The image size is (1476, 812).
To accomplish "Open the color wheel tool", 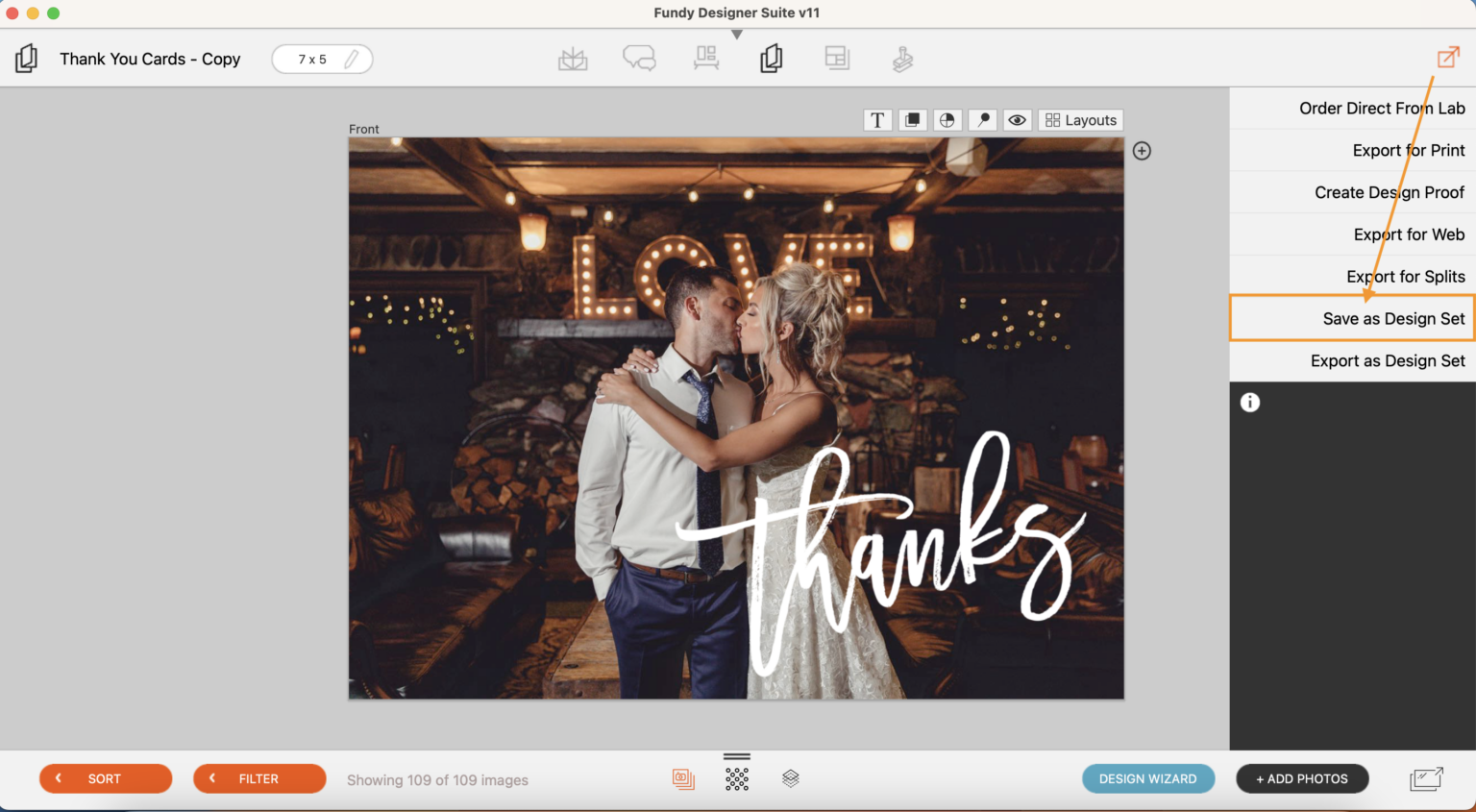I will pyautogui.click(x=947, y=119).
